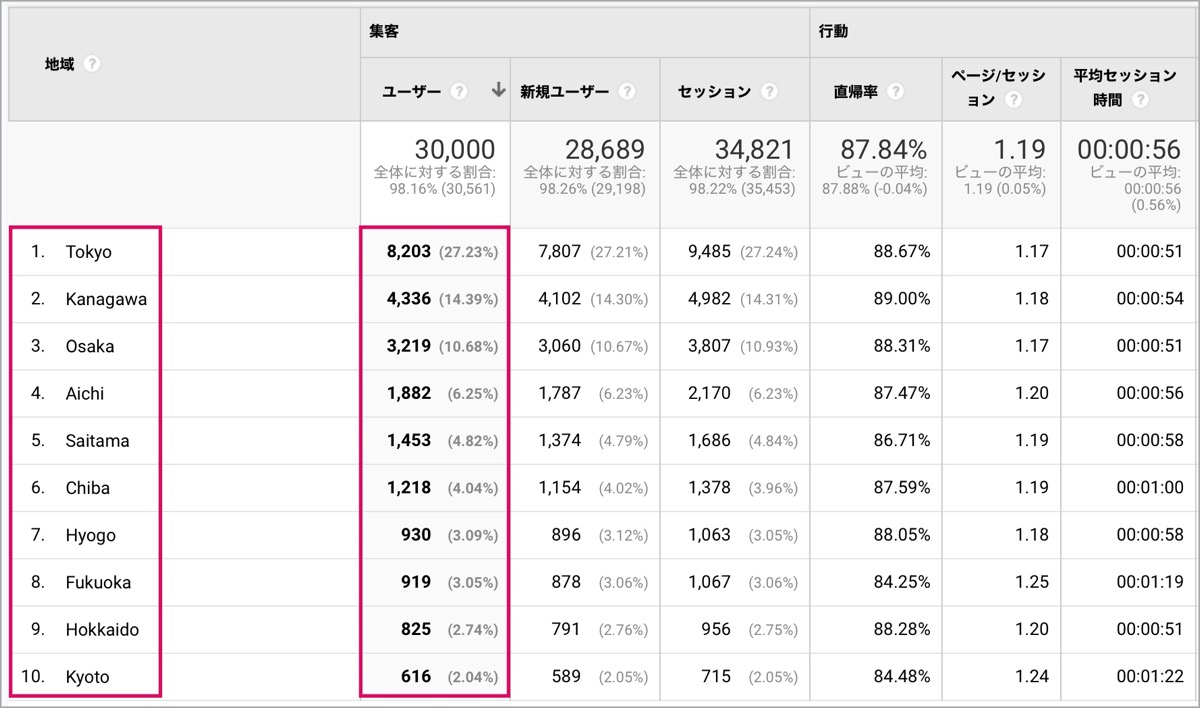Open help icon beside ユーザー header
The height and width of the screenshot is (708, 1200).
(x=459, y=92)
